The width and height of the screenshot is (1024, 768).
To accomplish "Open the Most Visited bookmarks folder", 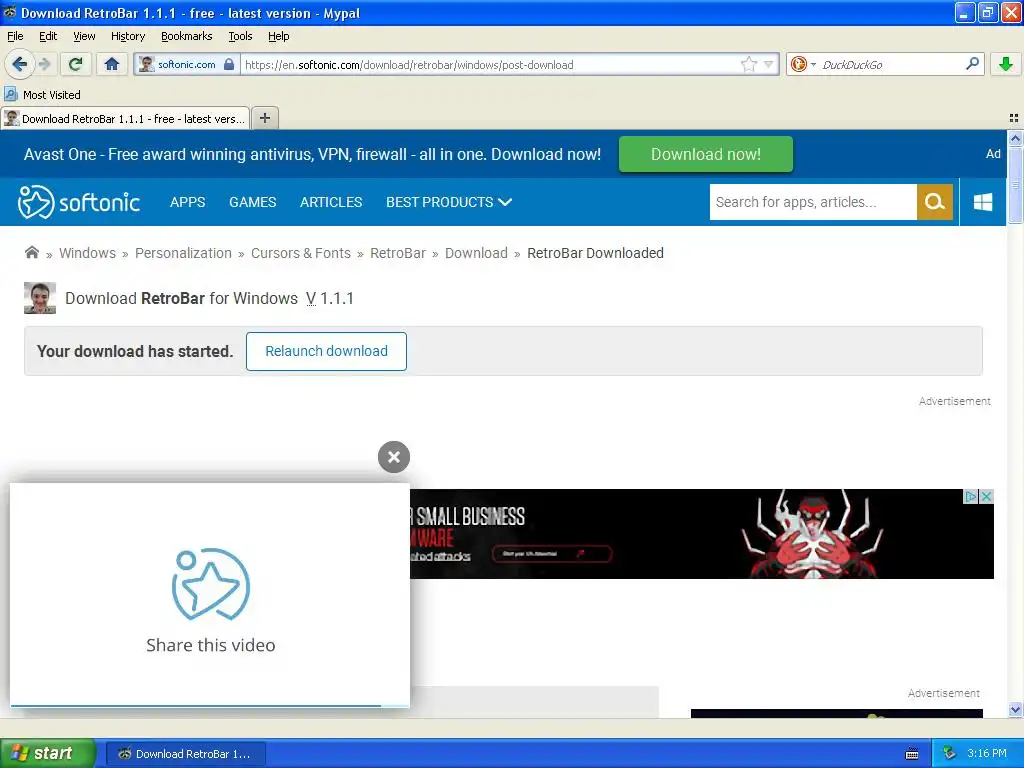I will 43,95.
